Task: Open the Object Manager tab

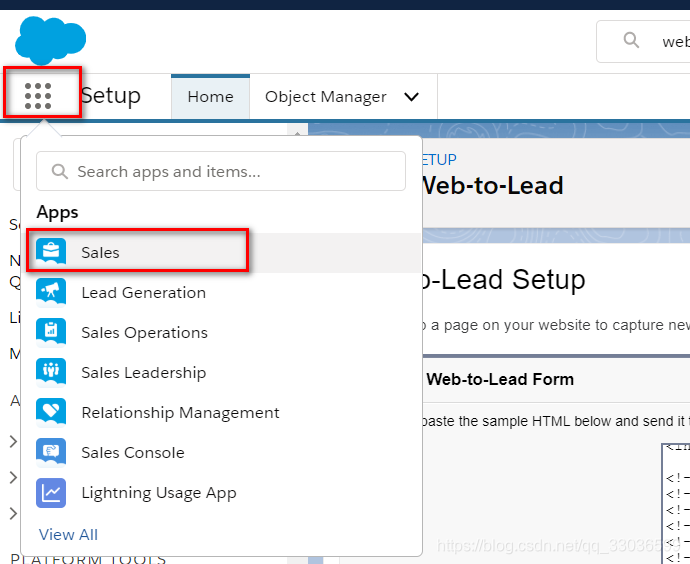Action: (326, 96)
